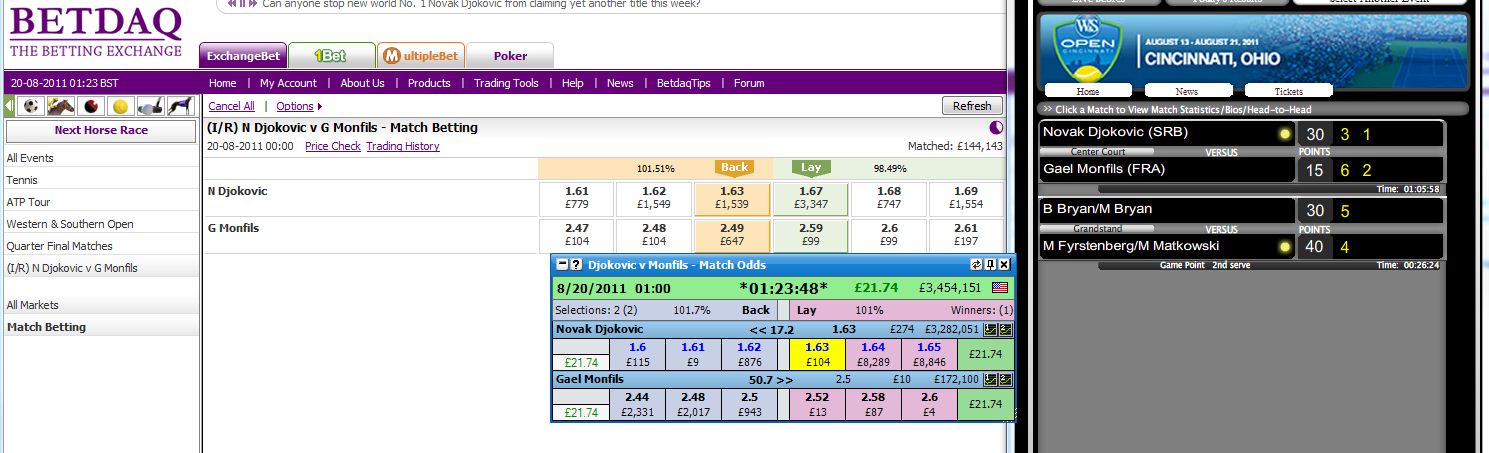Screen dimensions: 1489x453
Task: Back N Djokovic at 1.63 on Betdaq
Action: 732,198
